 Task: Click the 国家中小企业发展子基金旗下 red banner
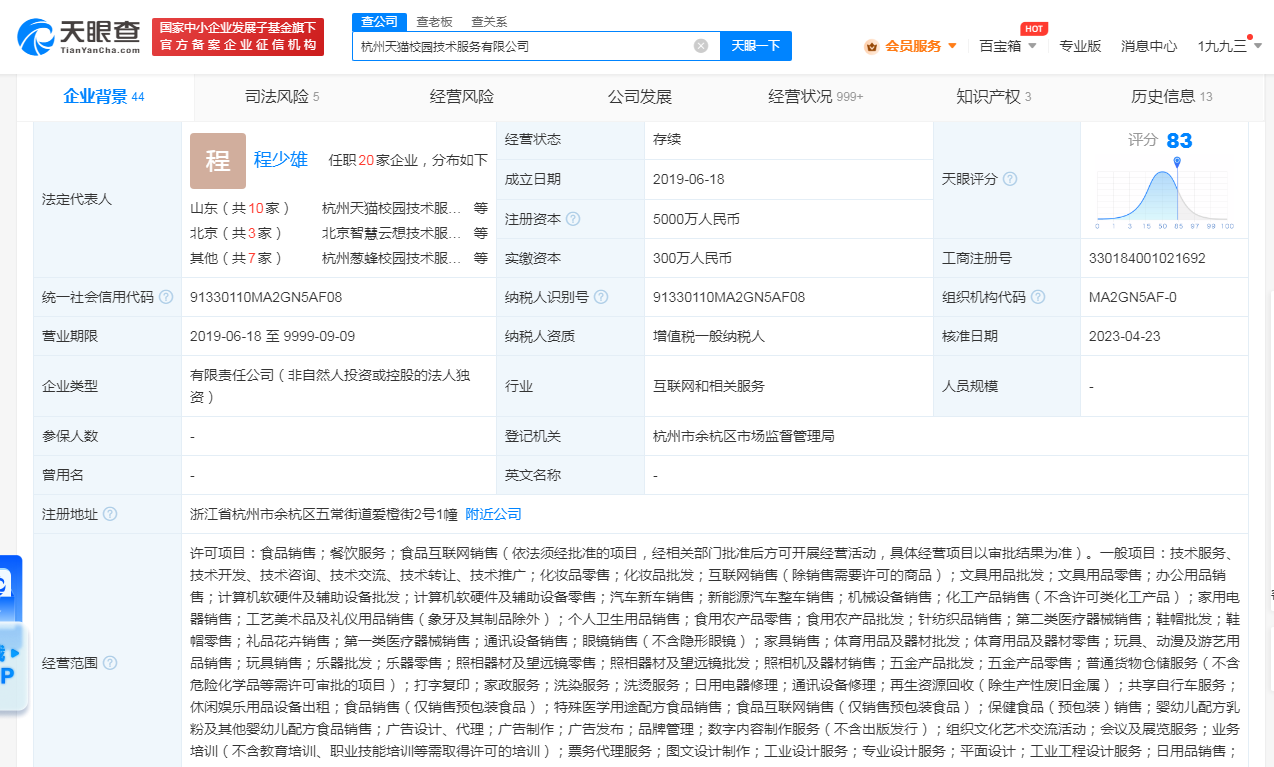(238, 37)
